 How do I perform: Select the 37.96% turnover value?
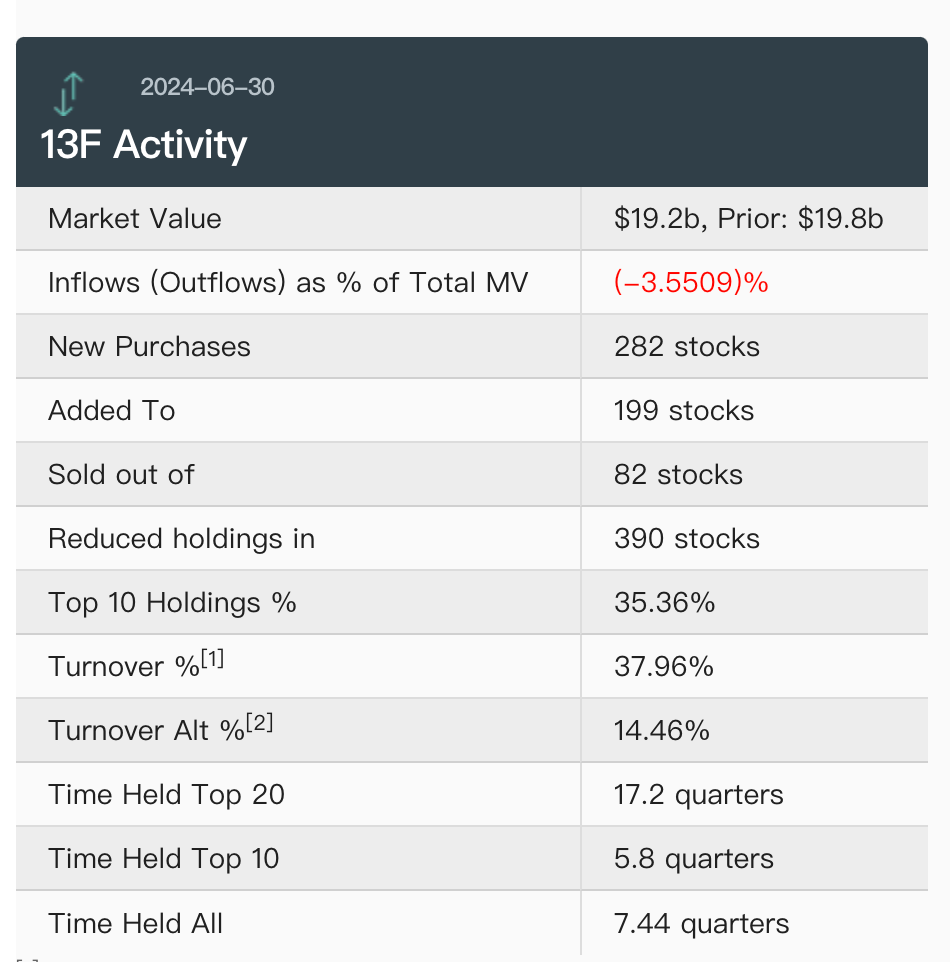(664, 667)
